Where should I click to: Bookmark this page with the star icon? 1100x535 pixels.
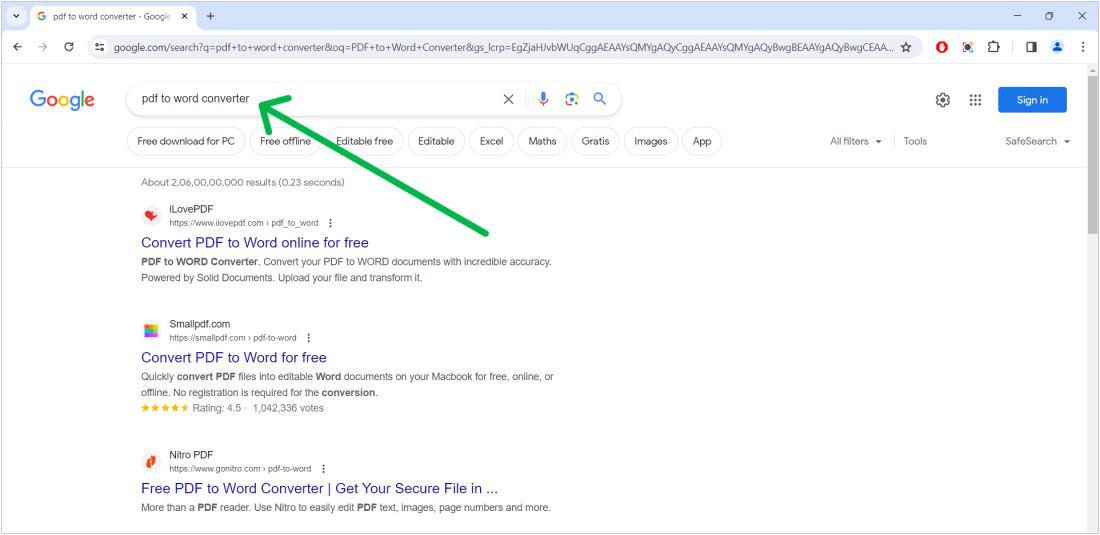pyautogui.click(x=906, y=47)
